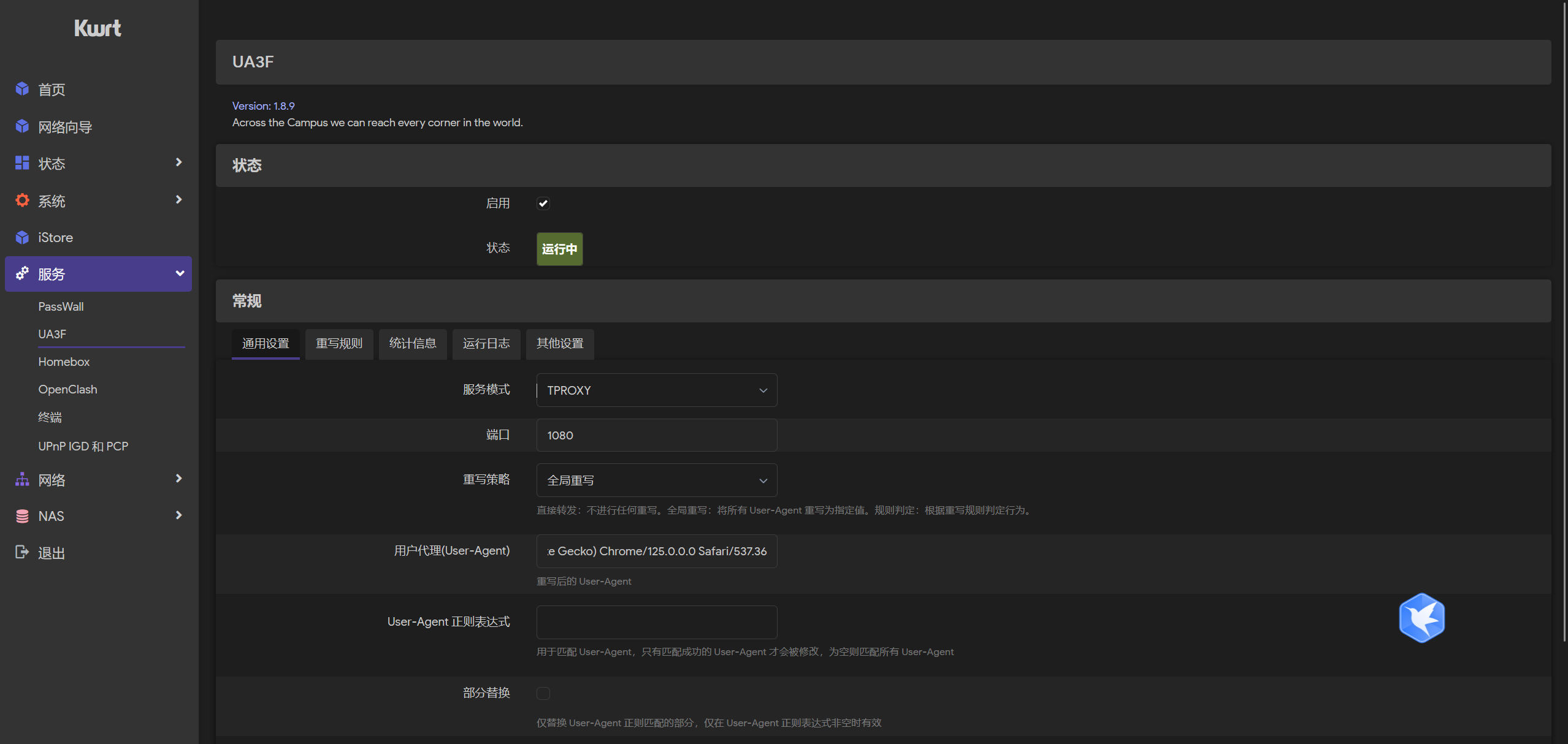Open the run log tab
Viewport: 1568px width, 744px height.
486,344
